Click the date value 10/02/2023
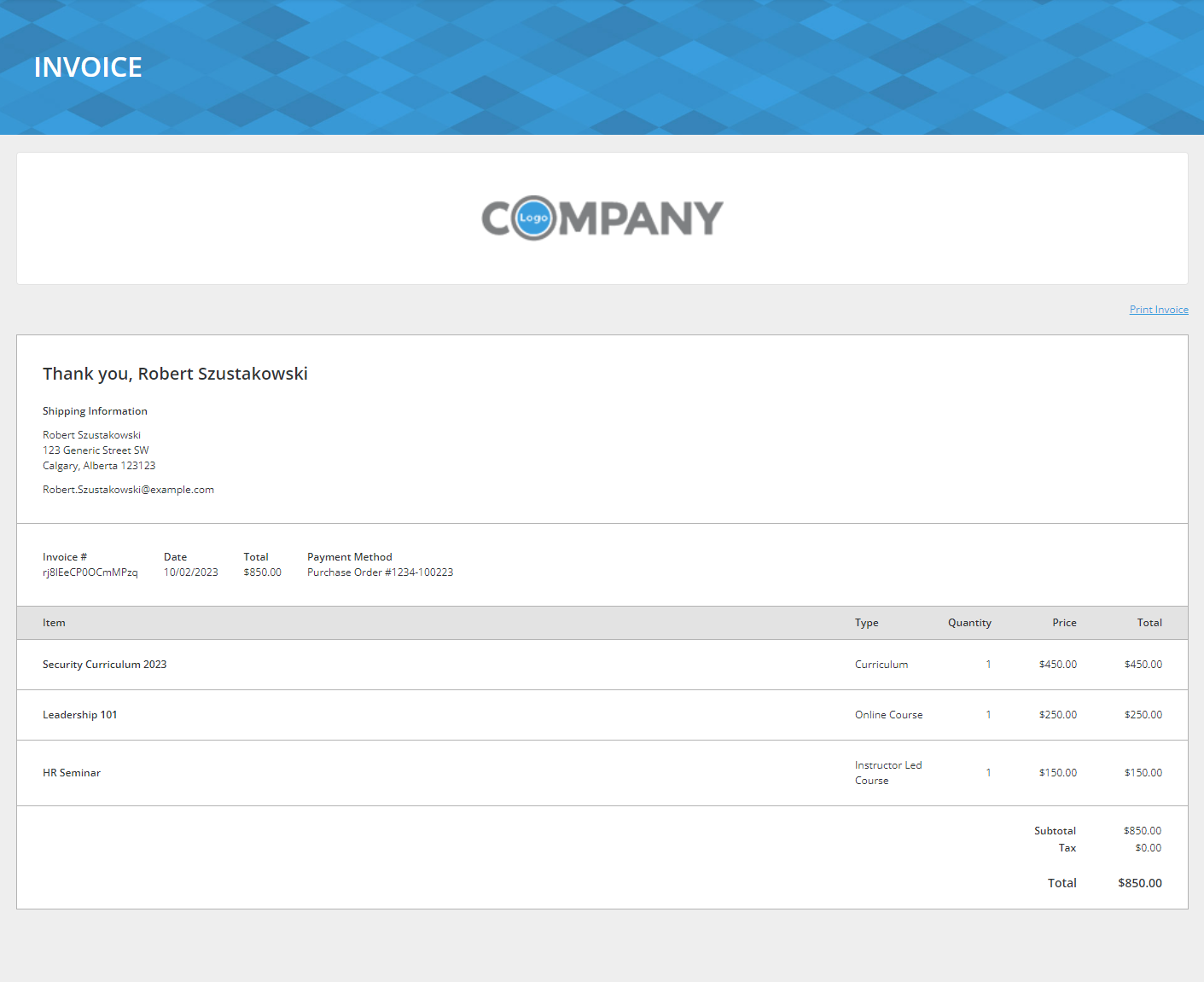The width and height of the screenshot is (1204, 982). [191, 572]
